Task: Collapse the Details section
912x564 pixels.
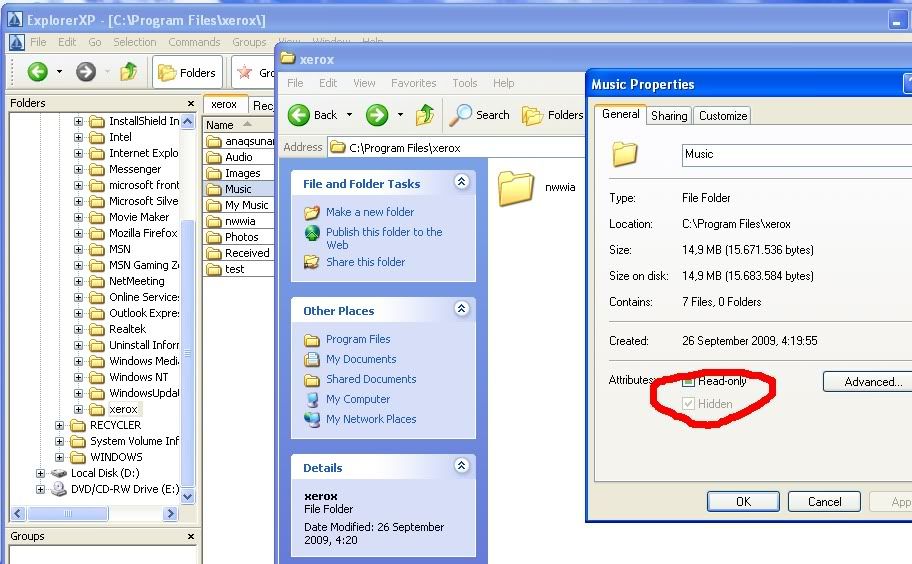Action: [x=461, y=466]
